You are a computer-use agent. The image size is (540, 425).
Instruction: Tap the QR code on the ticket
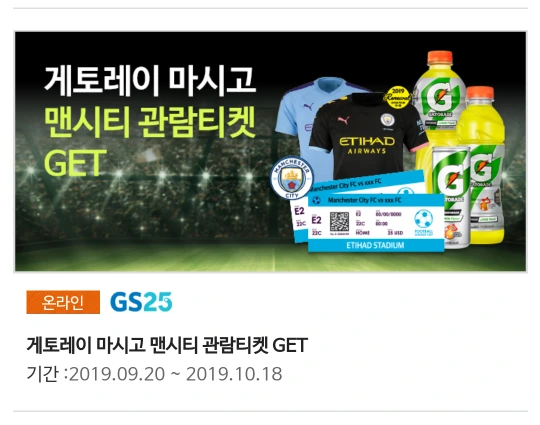(x=339, y=221)
